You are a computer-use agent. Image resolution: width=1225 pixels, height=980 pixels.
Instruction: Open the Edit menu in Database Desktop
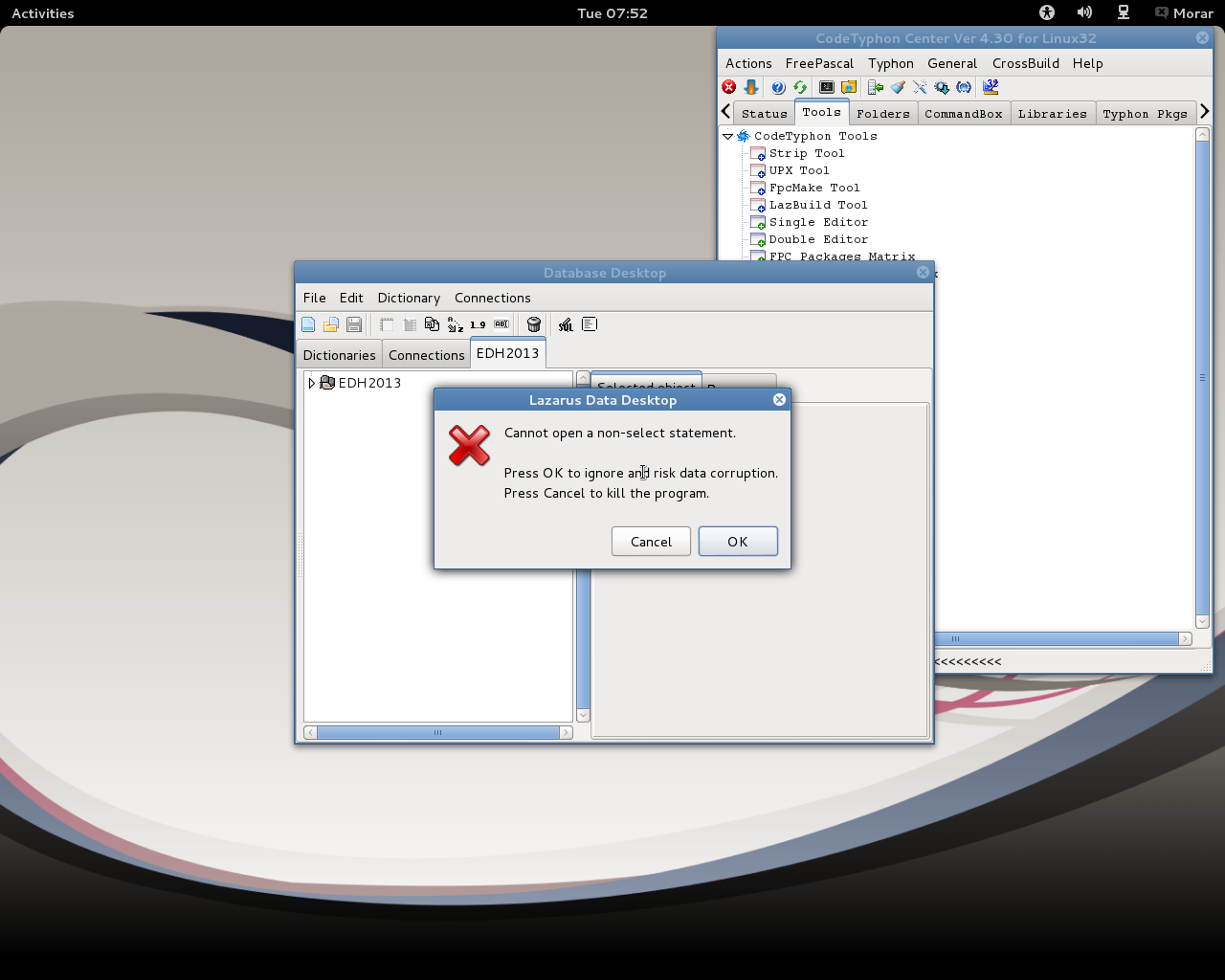pos(351,298)
